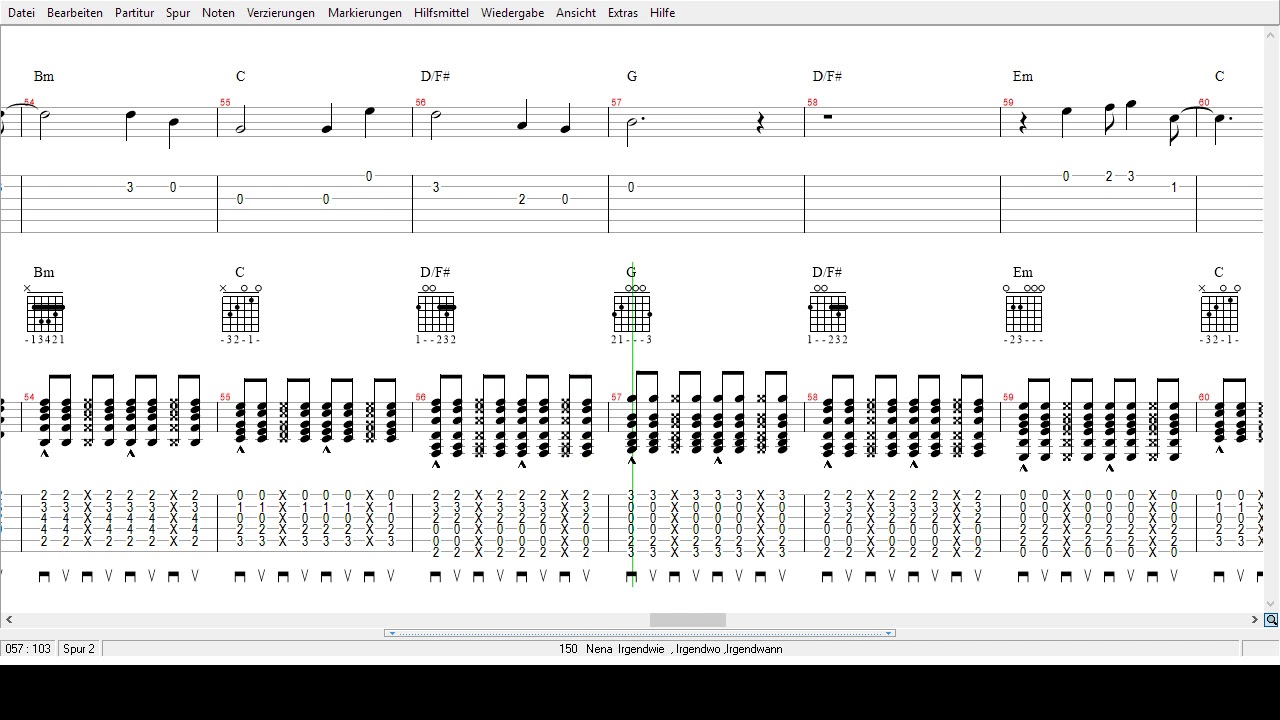Click the right handle of the dotted range slider

click(888, 633)
